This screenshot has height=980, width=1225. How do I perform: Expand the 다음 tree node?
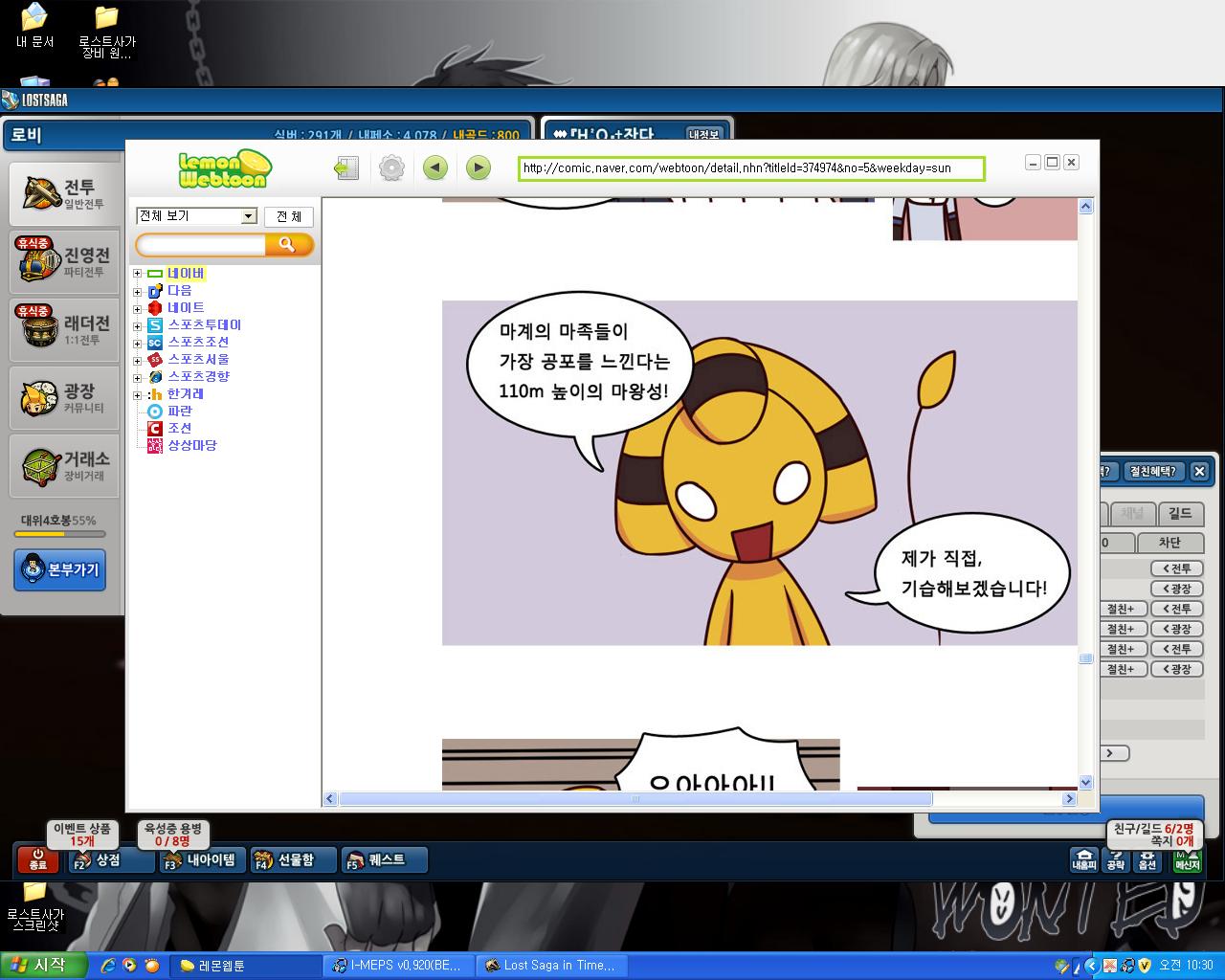pos(137,291)
